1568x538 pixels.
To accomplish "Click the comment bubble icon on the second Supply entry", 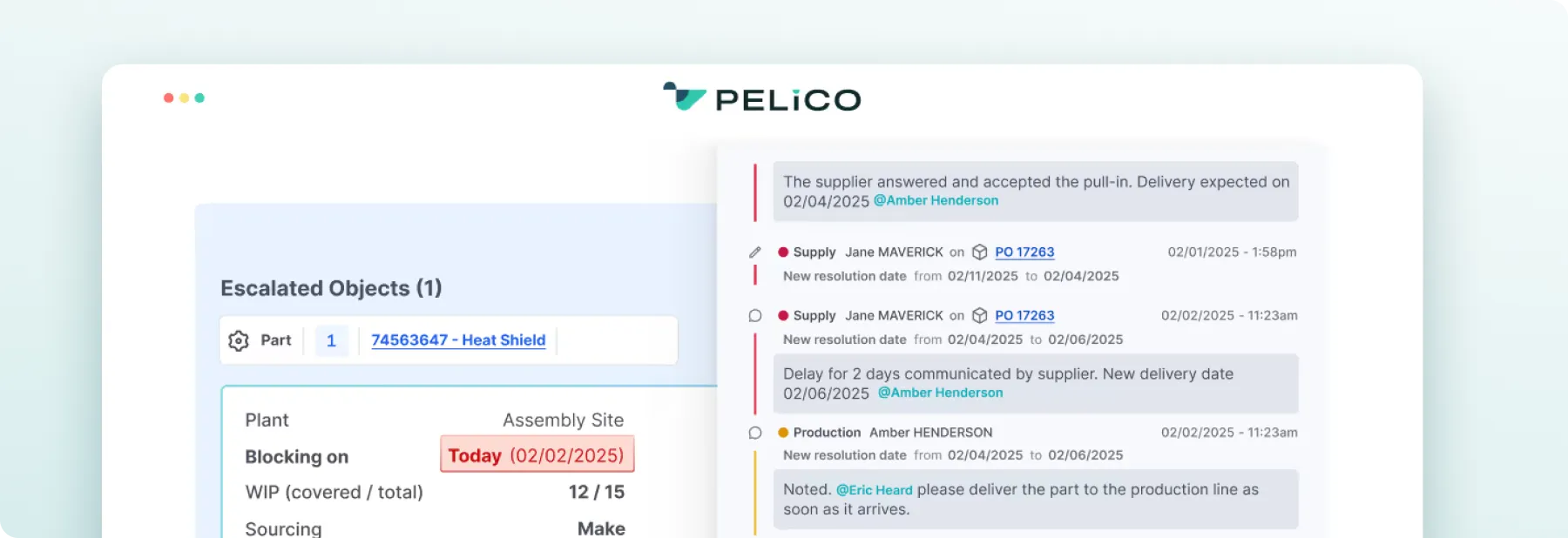I will [754, 315].
